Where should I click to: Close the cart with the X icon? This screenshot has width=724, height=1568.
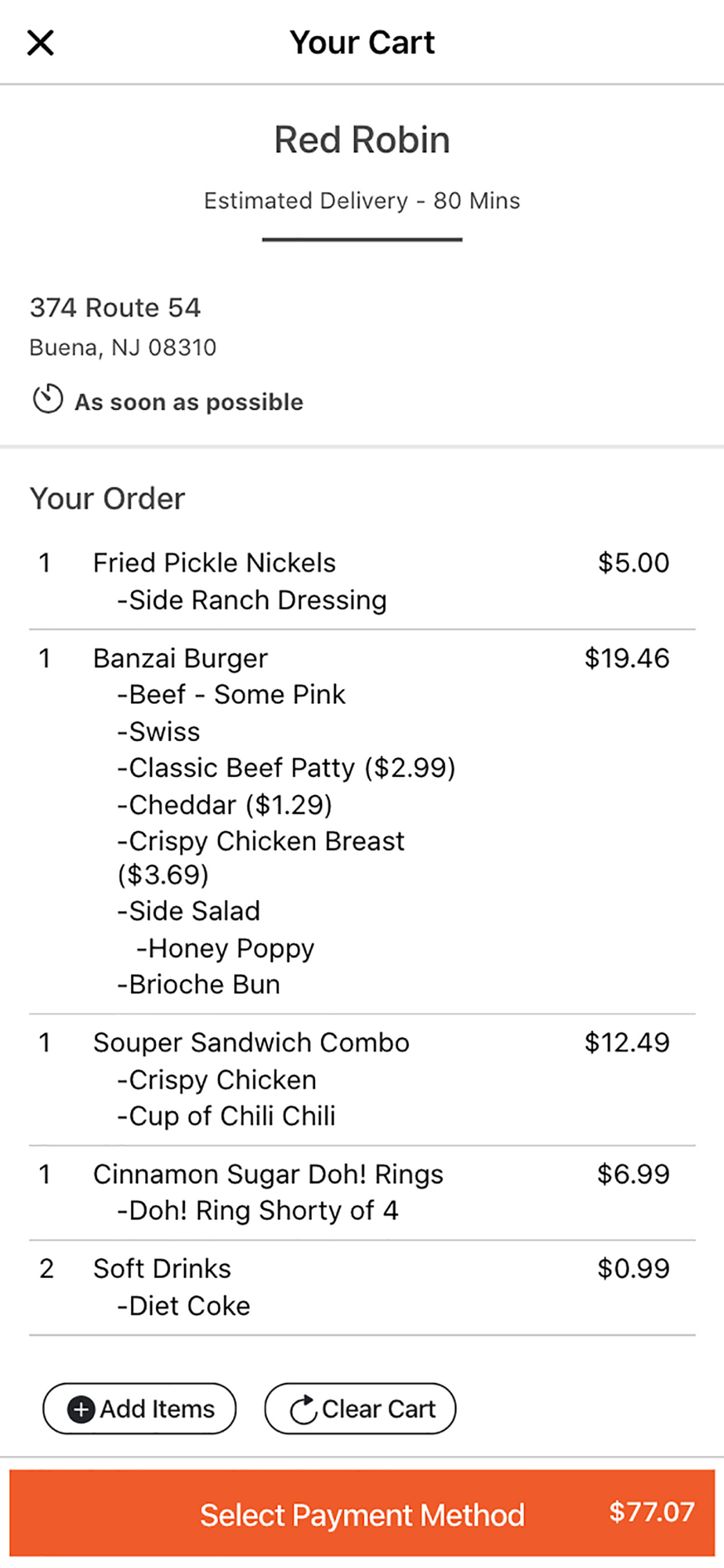(x=41, y=42)
